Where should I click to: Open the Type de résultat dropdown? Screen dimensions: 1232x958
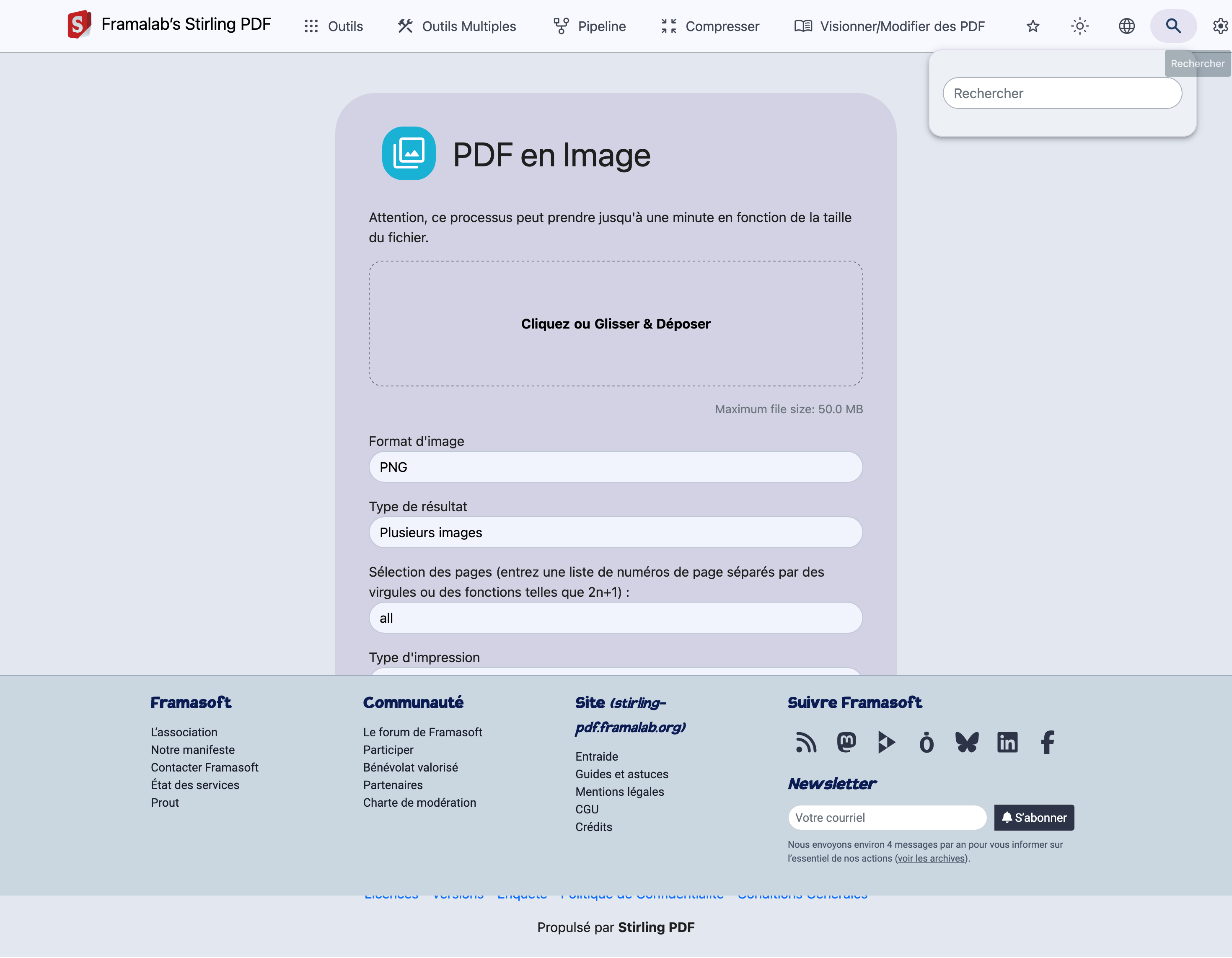(616, 533)
